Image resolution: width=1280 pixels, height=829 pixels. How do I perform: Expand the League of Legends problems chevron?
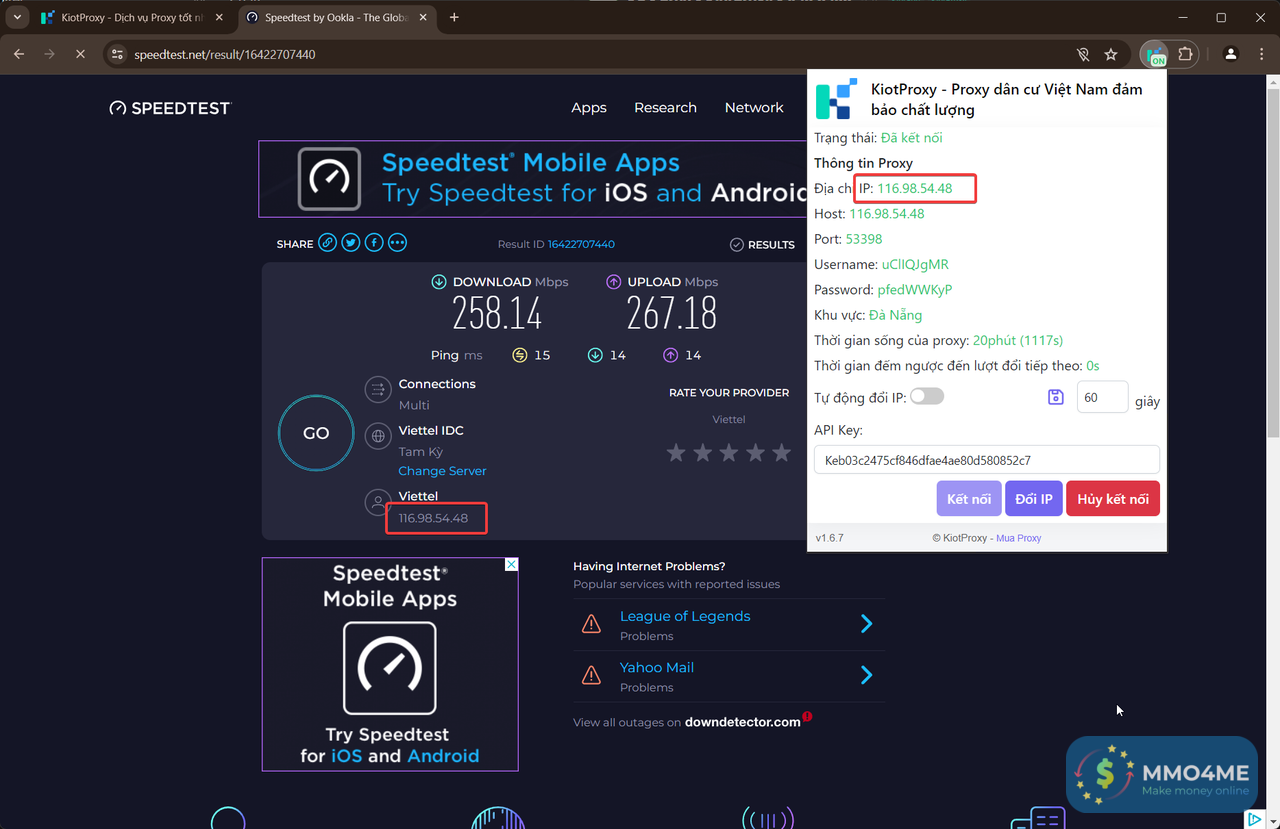click(867, 624)
